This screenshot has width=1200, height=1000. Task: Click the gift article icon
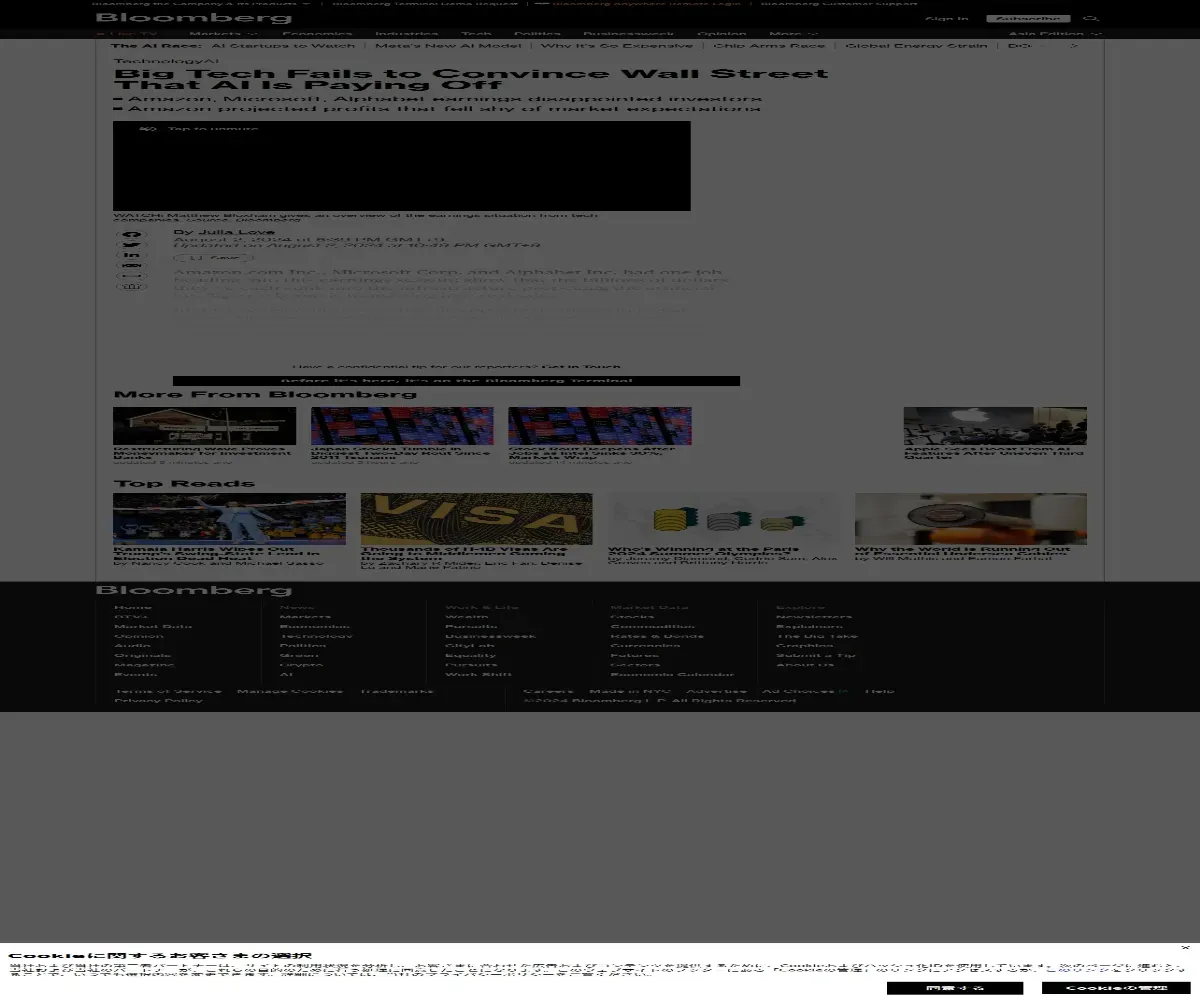(x=132, y=286)
